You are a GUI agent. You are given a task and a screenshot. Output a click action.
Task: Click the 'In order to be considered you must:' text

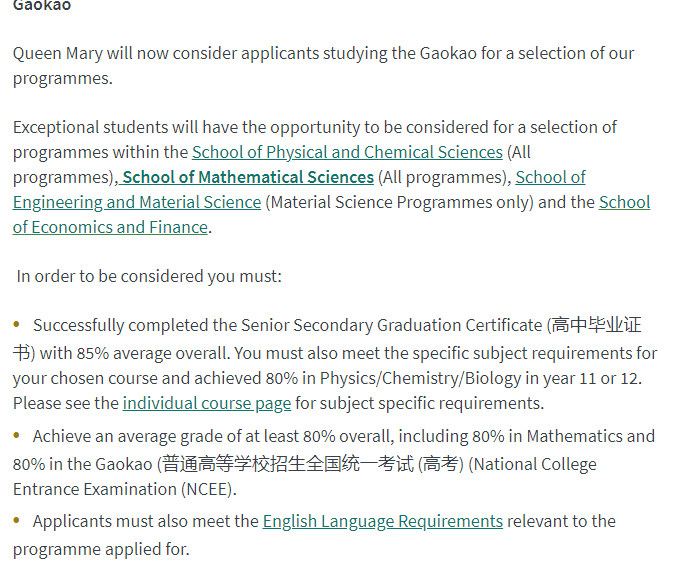(x=149, y=276)
